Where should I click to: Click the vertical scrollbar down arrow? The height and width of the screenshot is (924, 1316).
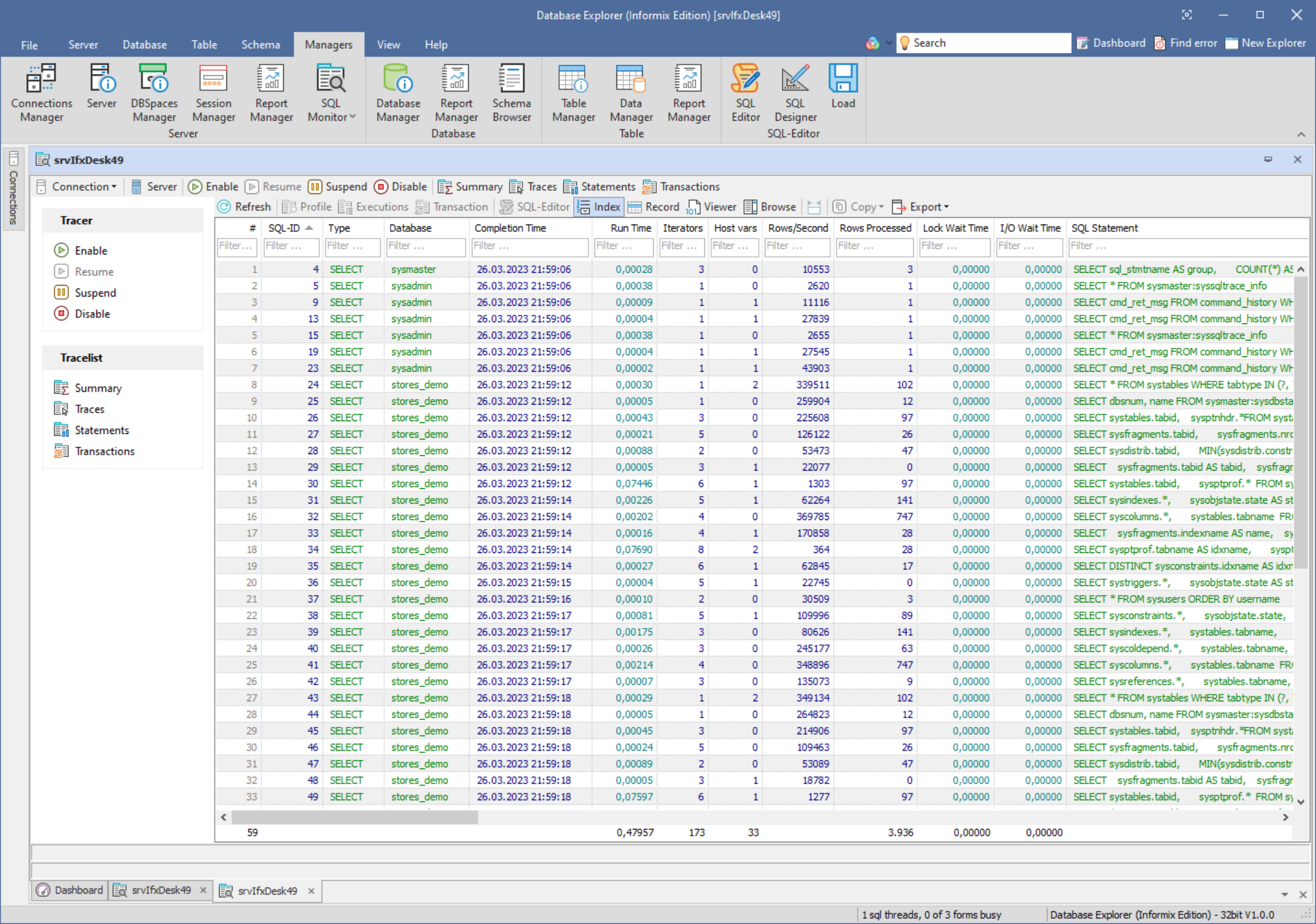coord(1301,802)
